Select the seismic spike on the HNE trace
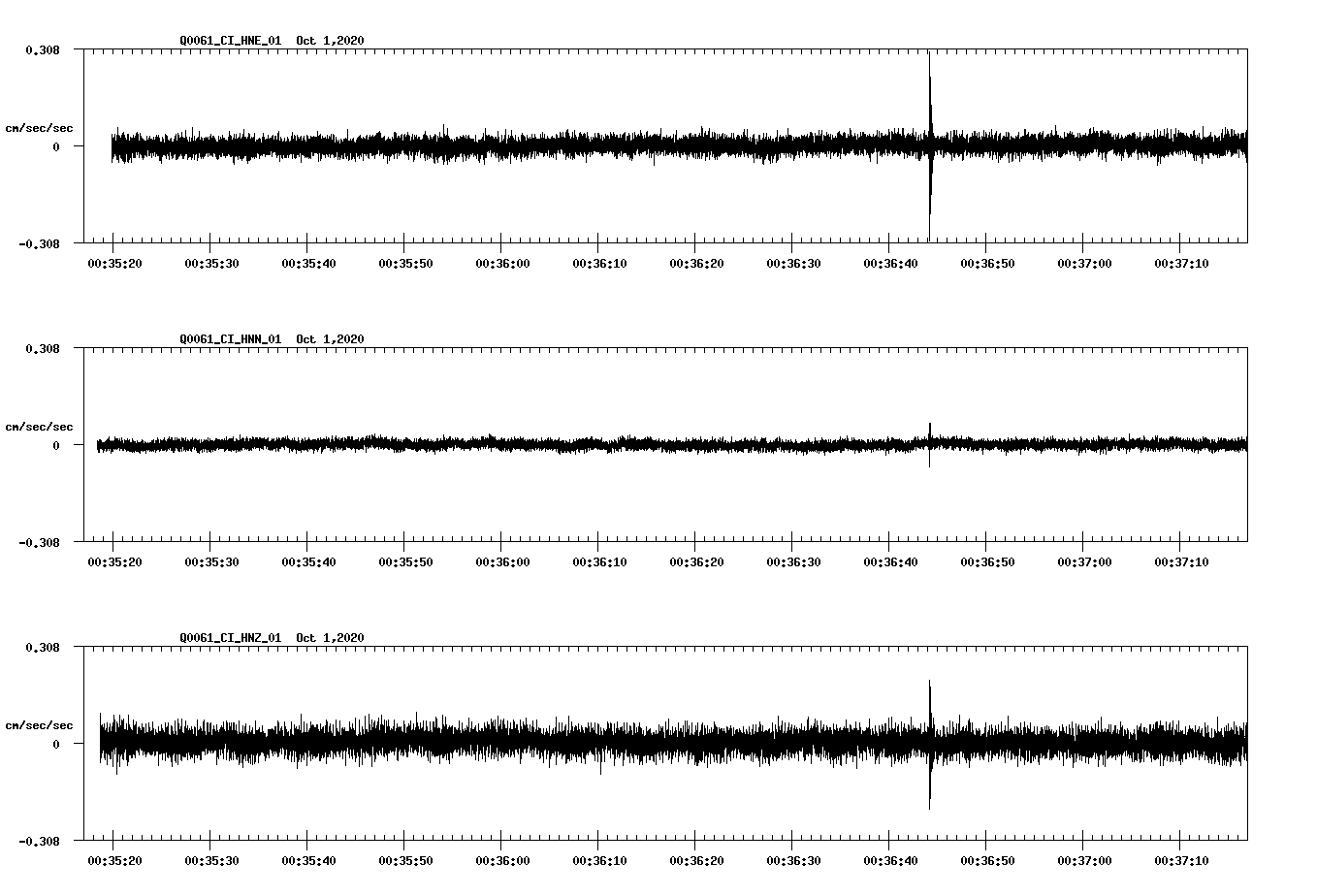This screenshot has height=896, width=1317. (930, 144)
